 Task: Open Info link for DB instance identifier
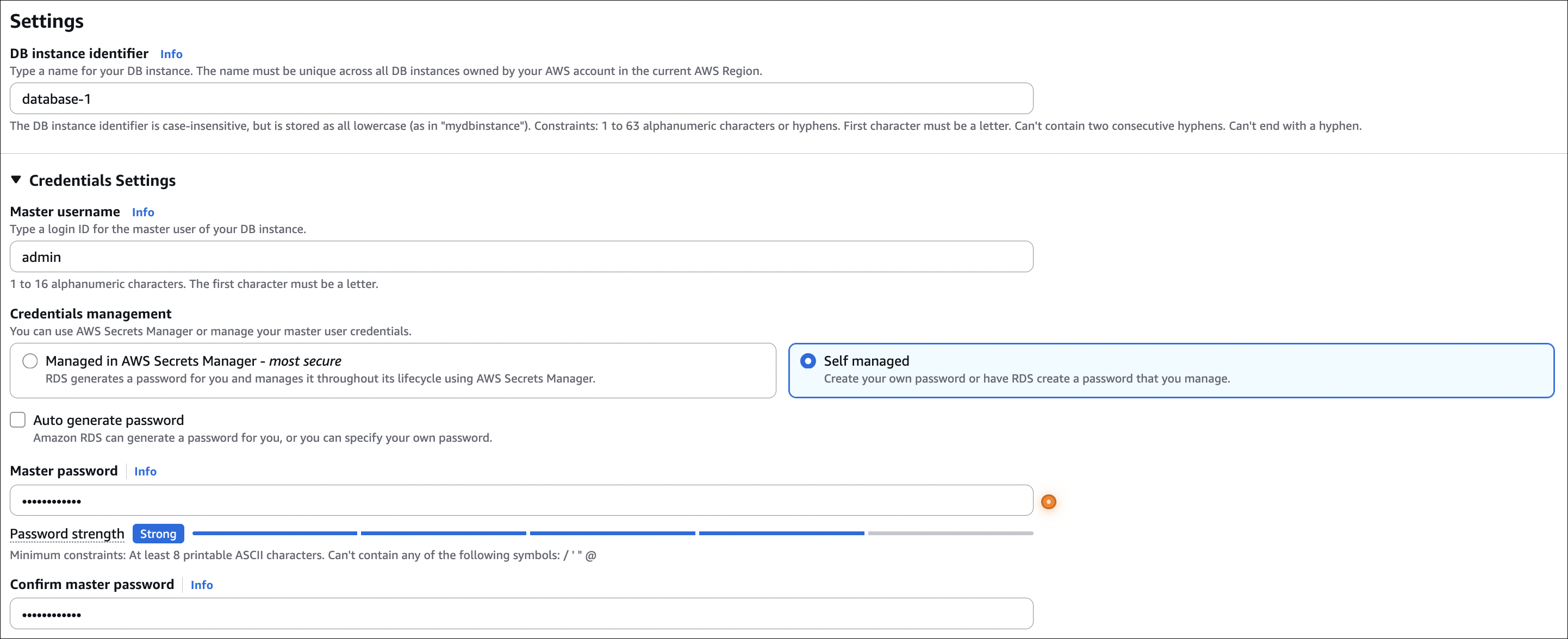[171, 54]
